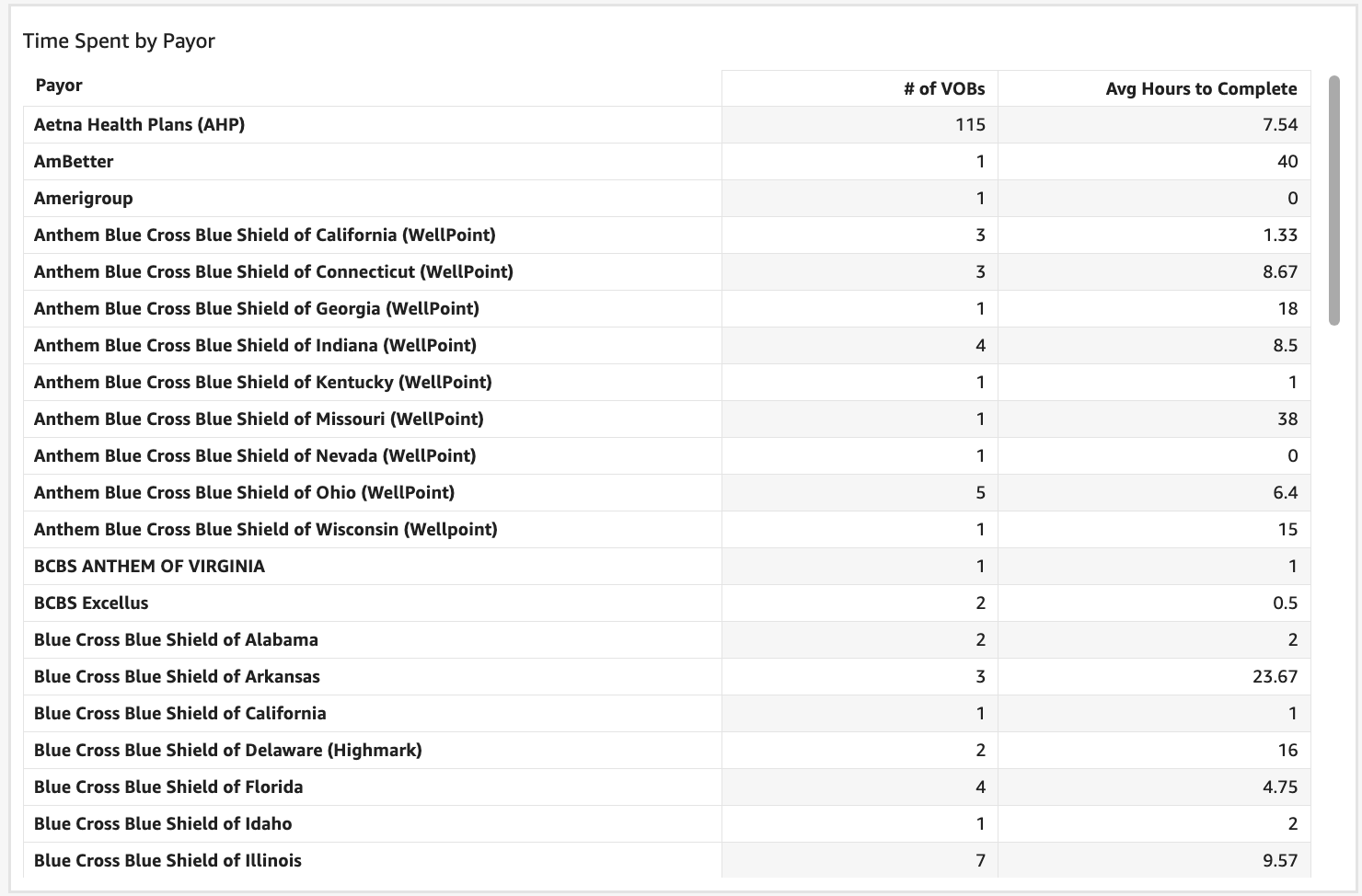
Task: Sort by # of VOBs column header
Action: pyautogui.click(x=943, y=88)
